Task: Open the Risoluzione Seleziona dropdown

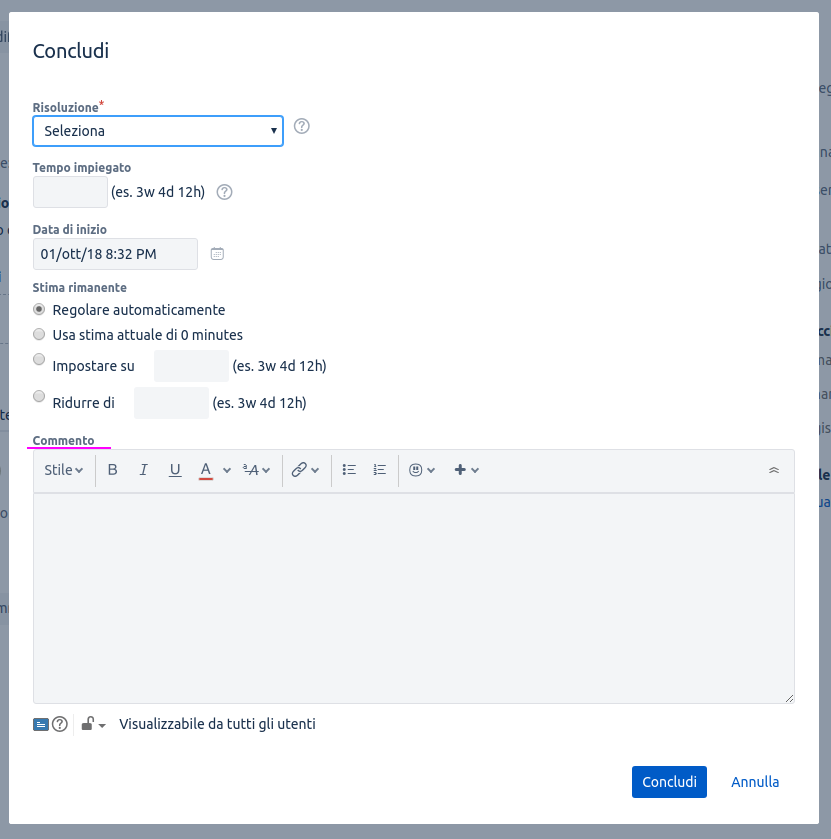Action: 158,131
